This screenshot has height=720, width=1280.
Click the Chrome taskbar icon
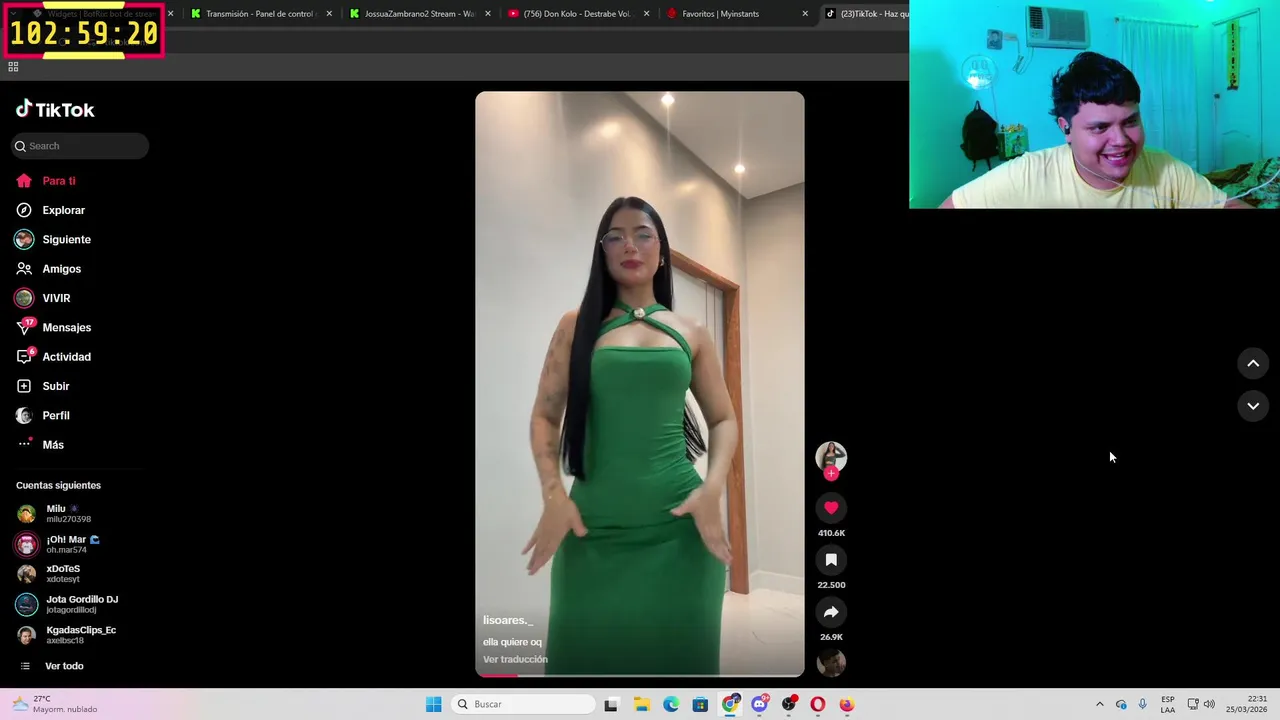point(730,704)
